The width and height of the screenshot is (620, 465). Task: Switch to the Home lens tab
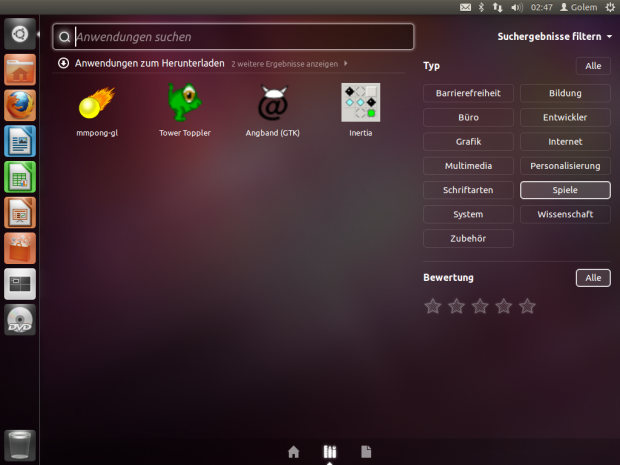pyautogui.click(x=293, y=452)
